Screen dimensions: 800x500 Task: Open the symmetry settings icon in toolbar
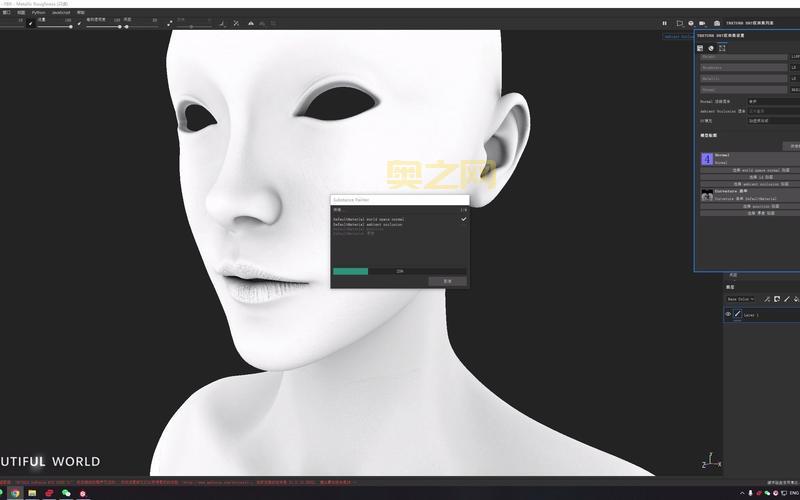[x=236, y=22]
